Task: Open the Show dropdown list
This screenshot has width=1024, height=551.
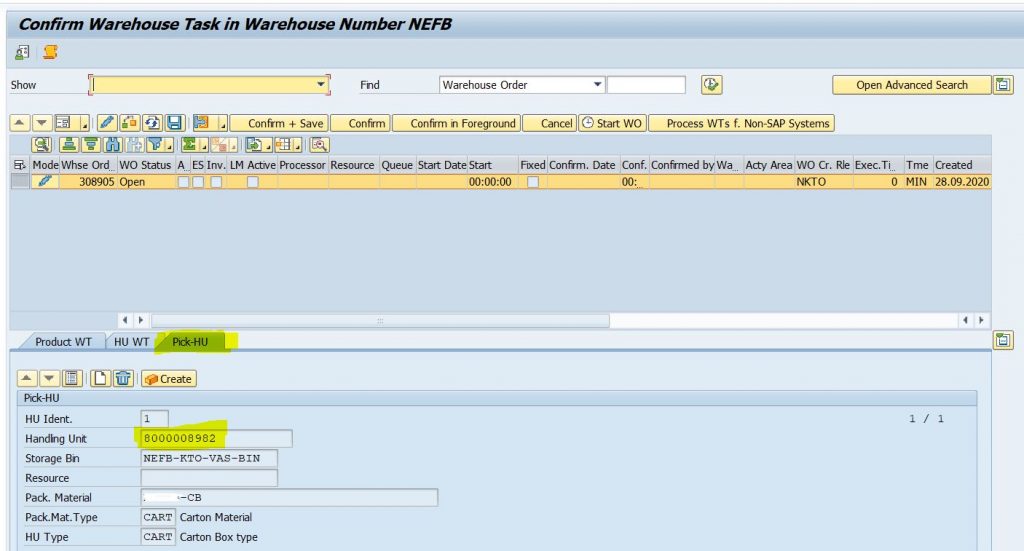Action: [x=321, y=84]
